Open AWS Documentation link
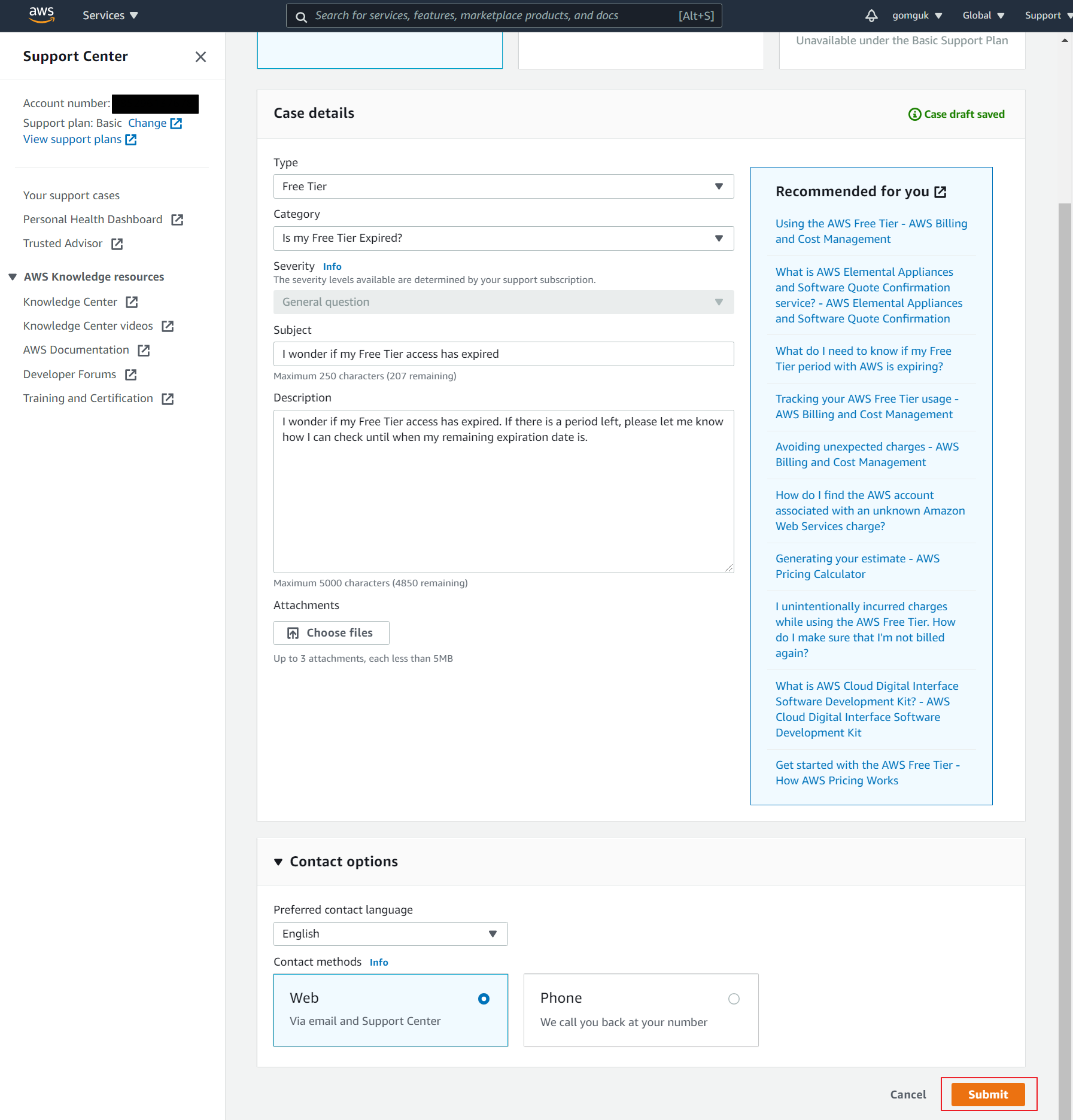 point(76,350)
